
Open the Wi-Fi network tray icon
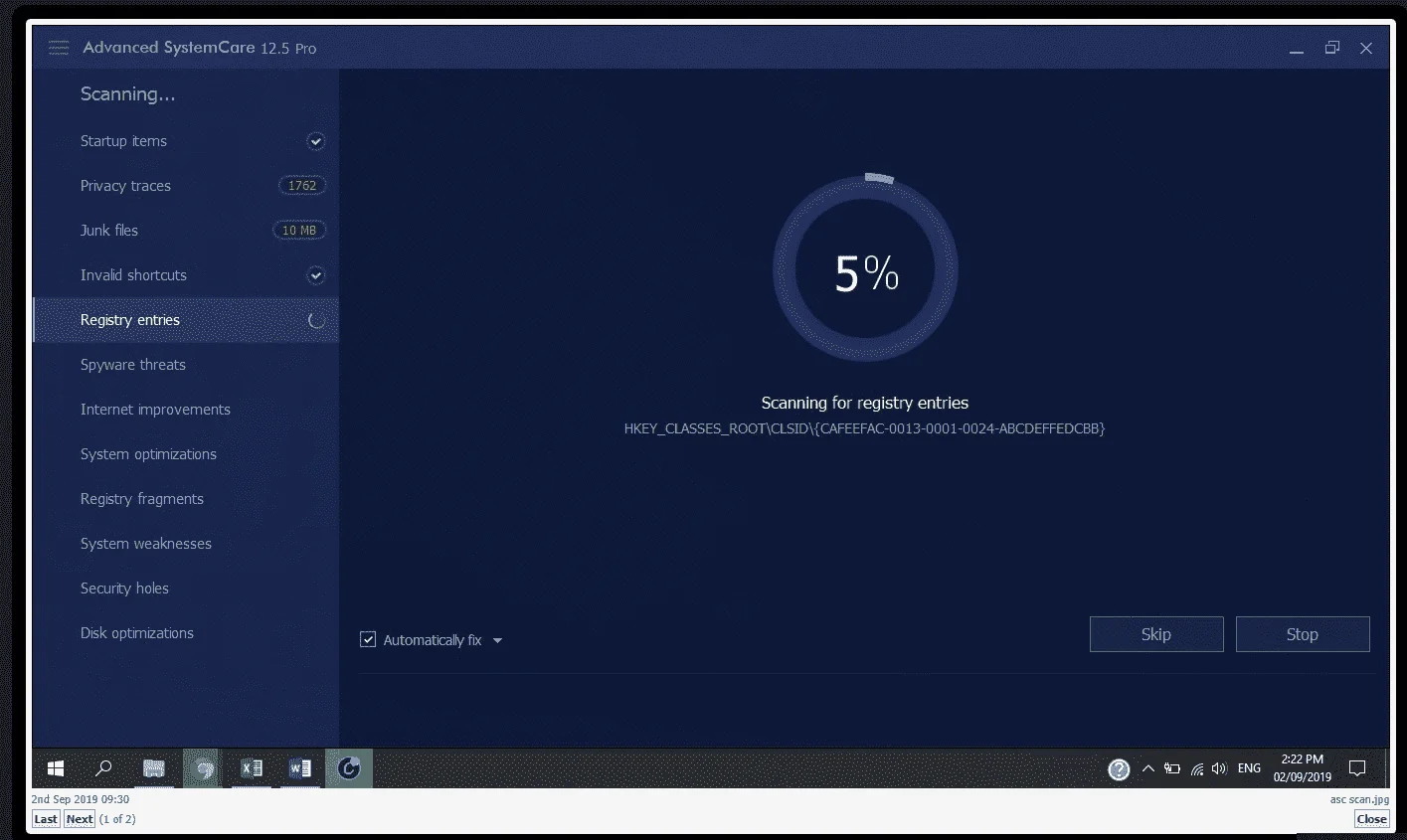pos(1196,768)
